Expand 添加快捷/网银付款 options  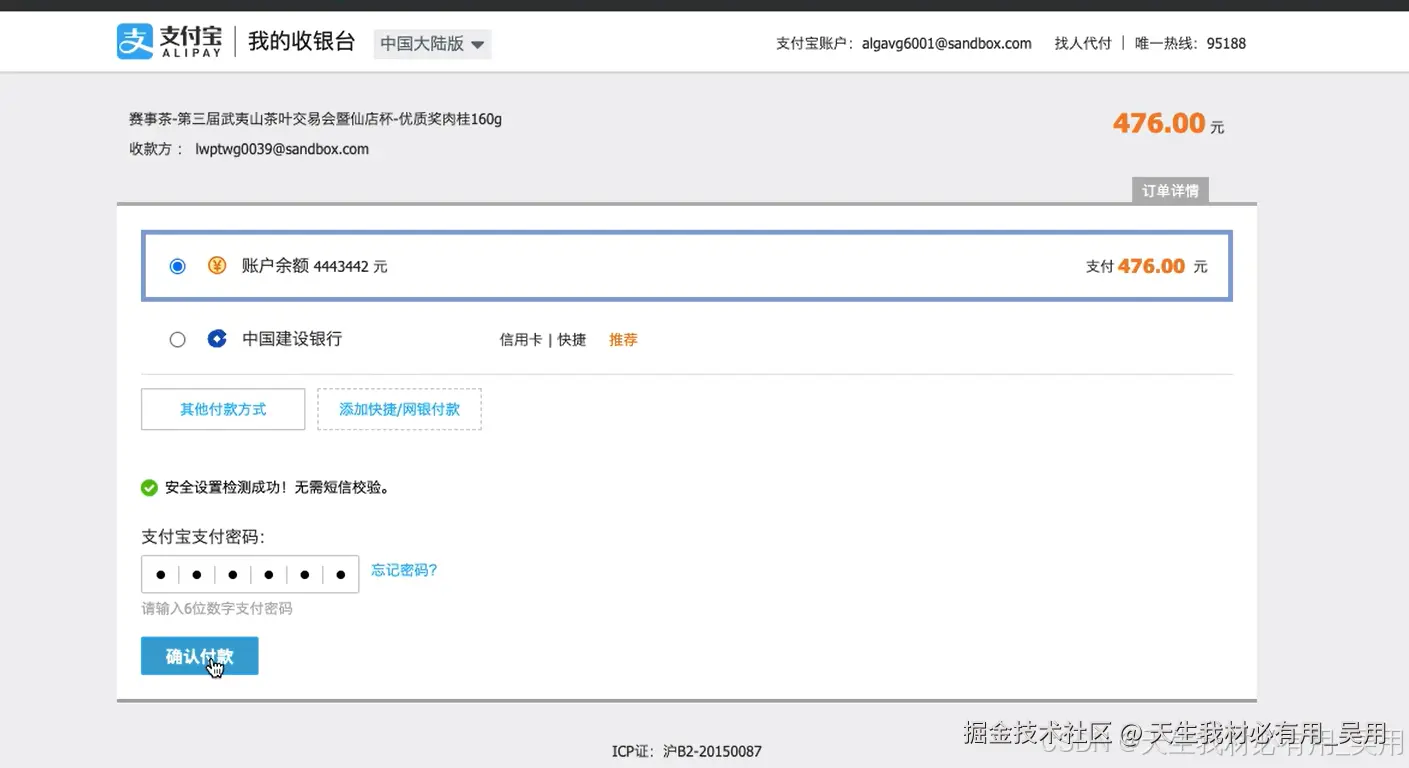pos(399,409)
